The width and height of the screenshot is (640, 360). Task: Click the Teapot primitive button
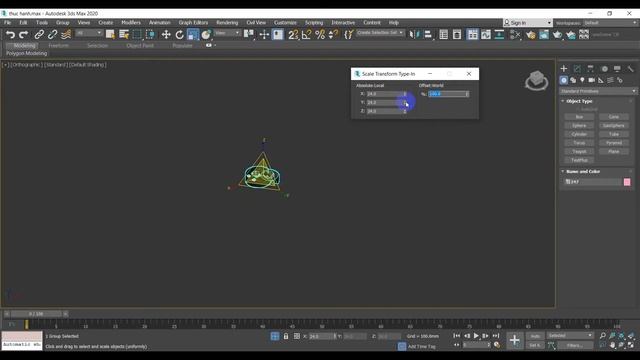click(579, 151)
